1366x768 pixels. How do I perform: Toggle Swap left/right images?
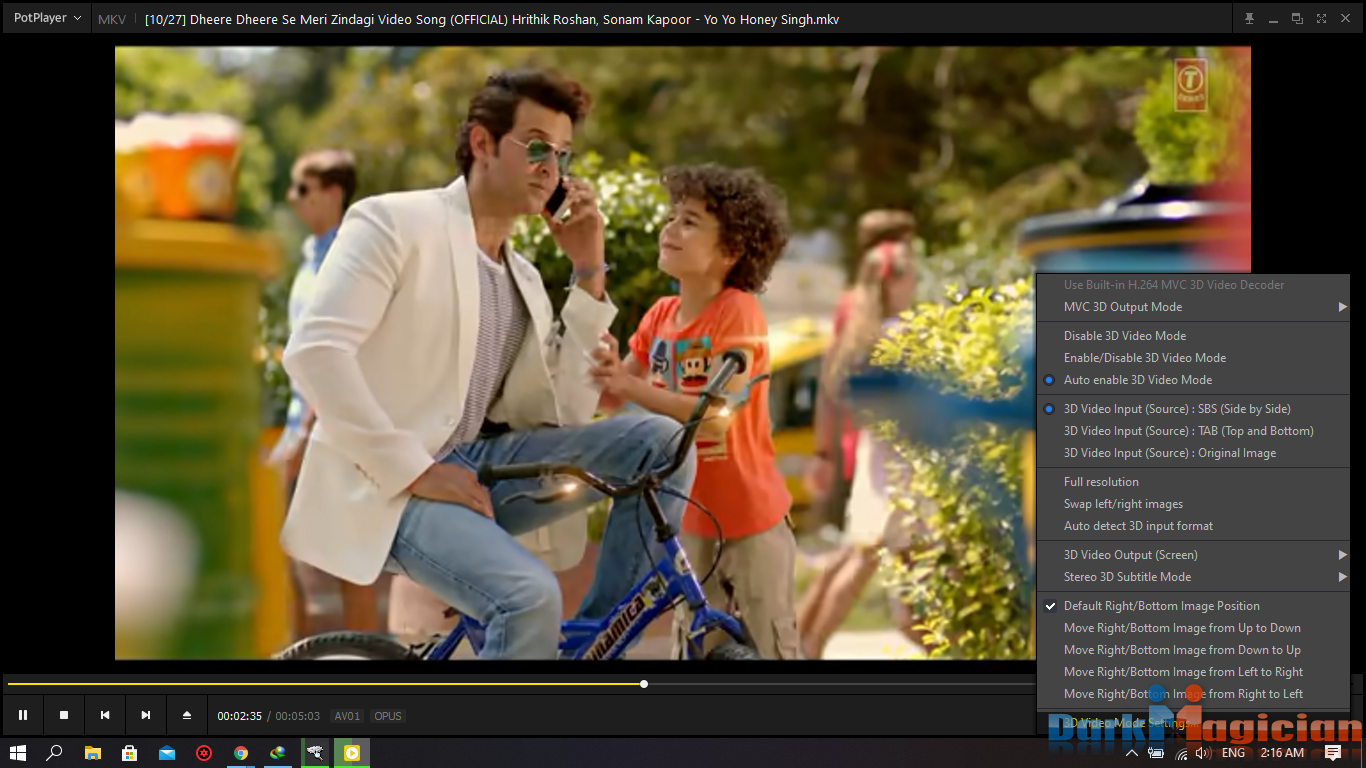pos(1193,504)
